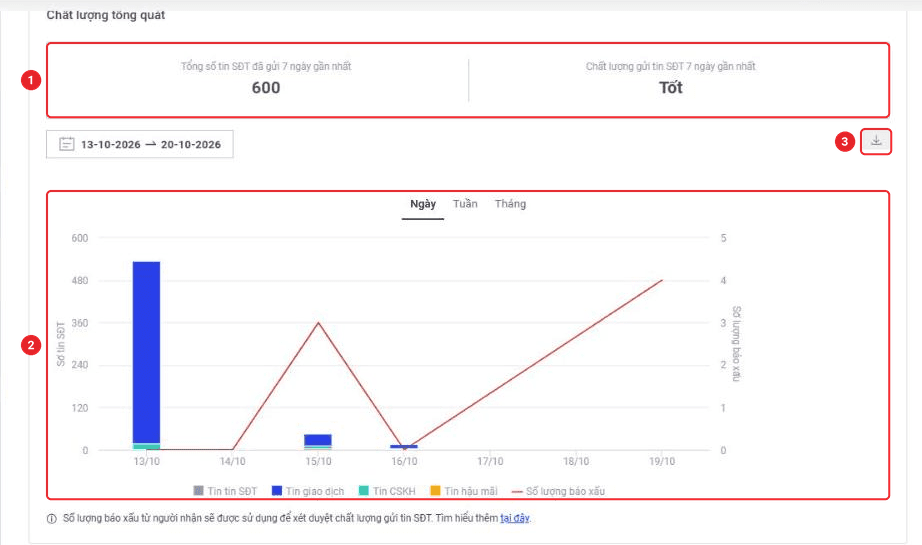Open the "tại đây" learn more link
The width and height of the screenshot is (922, 545).
pos(515,518)
